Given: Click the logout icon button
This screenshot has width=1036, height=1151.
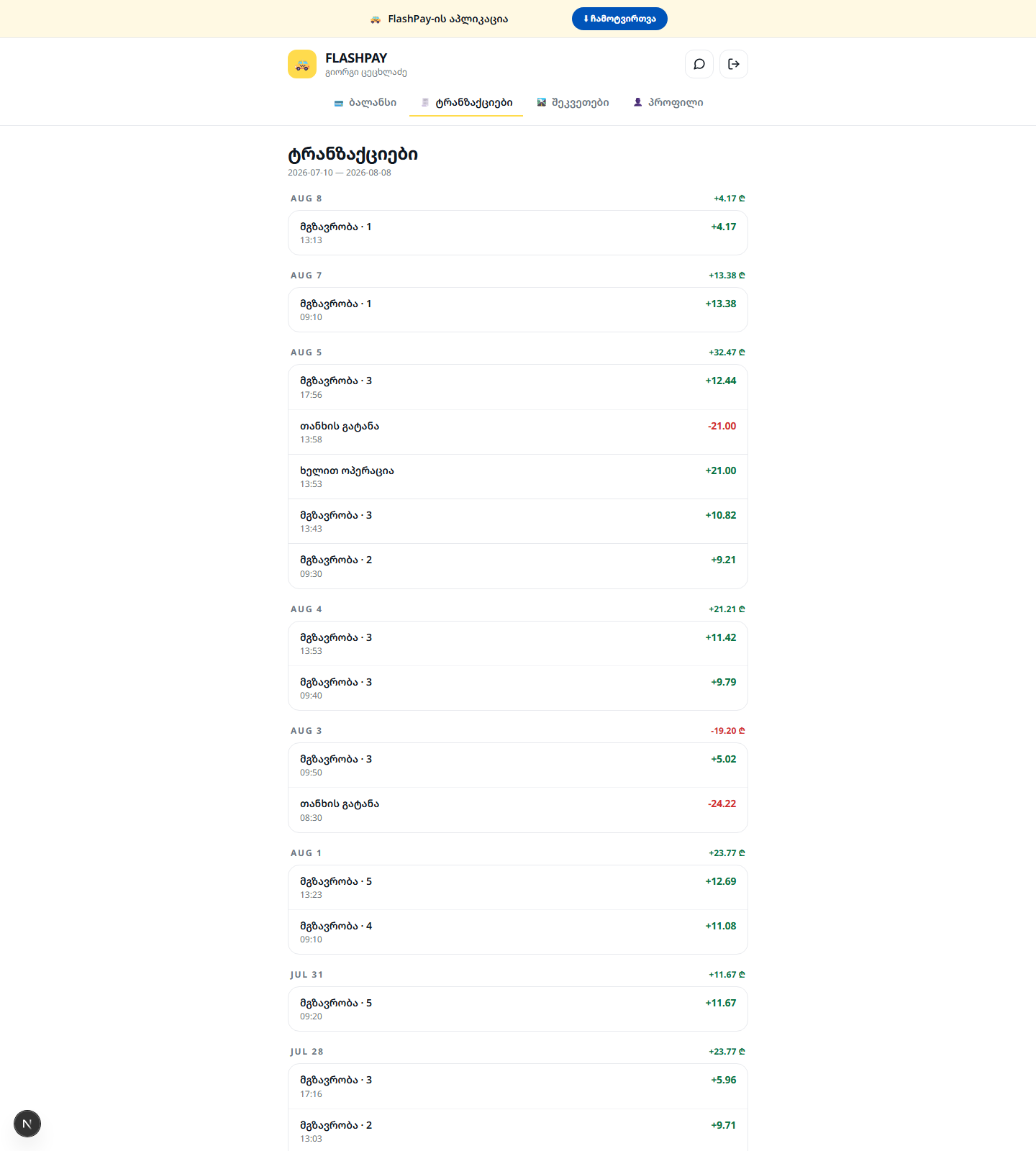Looking at the screenshot, I should pos(734,64).
